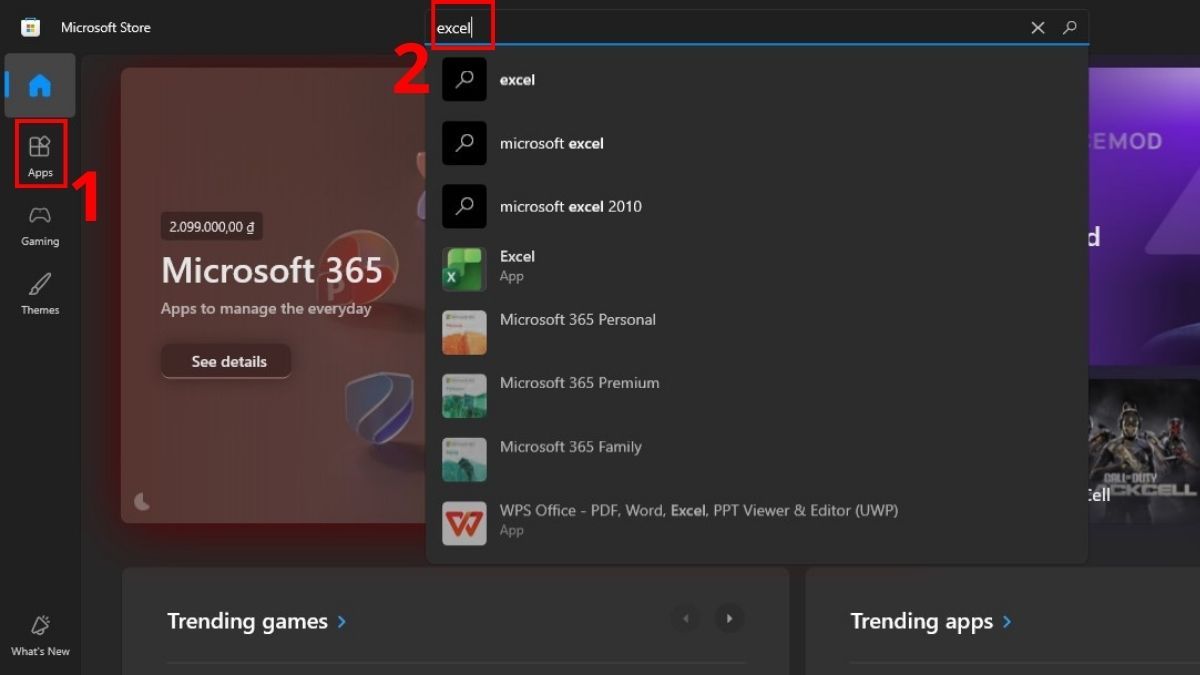Screen dimensions: 1200x675
Task: Clear the search using the X icon
Action: (x=1037, y=27)
